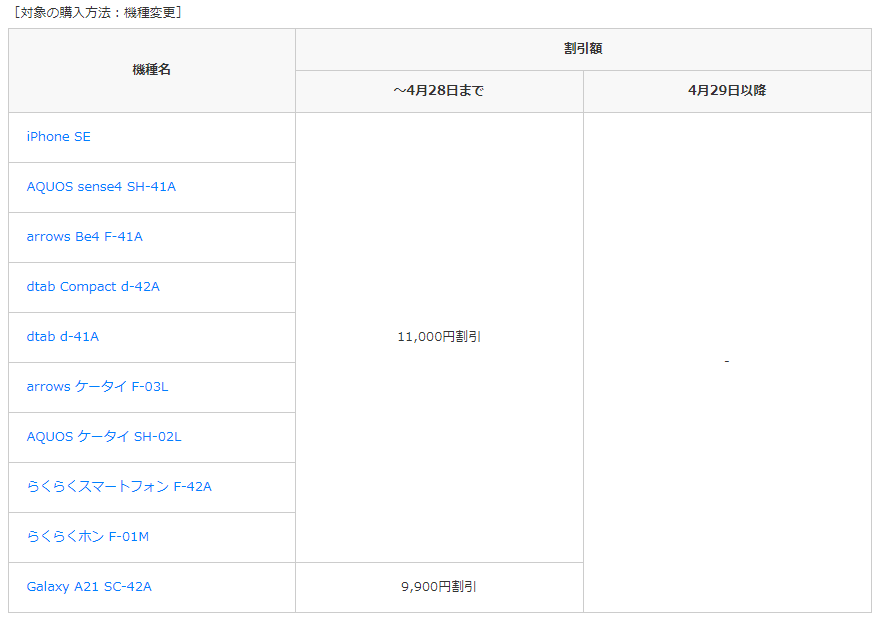Click the 機種名 column header

click(x=152, y=70)
